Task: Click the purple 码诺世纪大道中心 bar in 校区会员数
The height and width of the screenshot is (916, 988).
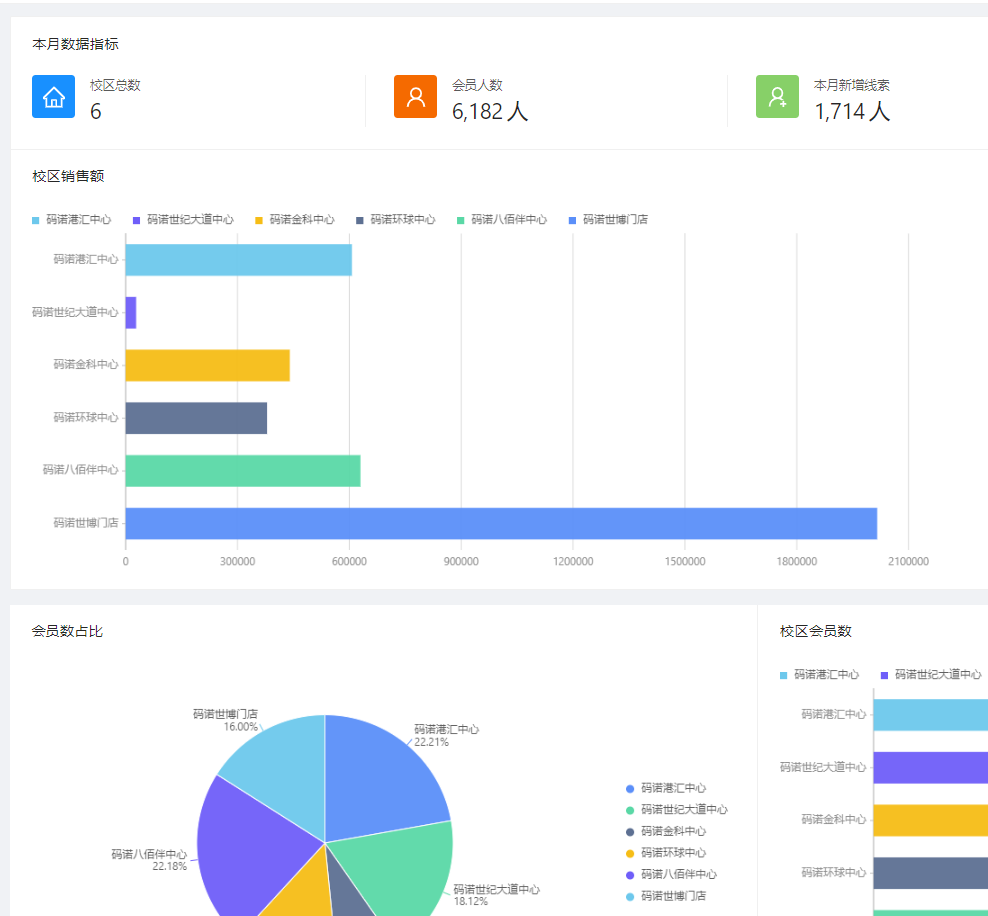Action: pyautogui.click(x=931, y=768)
